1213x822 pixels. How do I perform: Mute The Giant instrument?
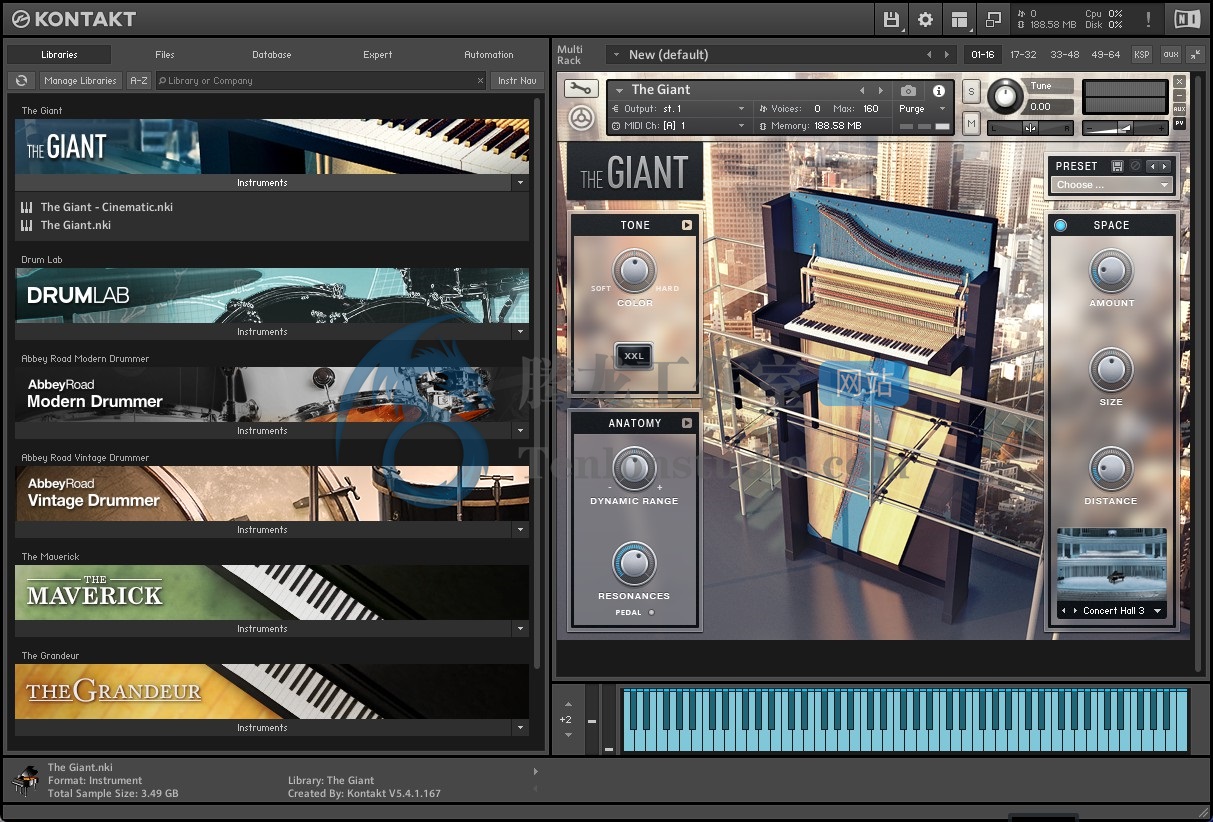[x=971, y=123]
